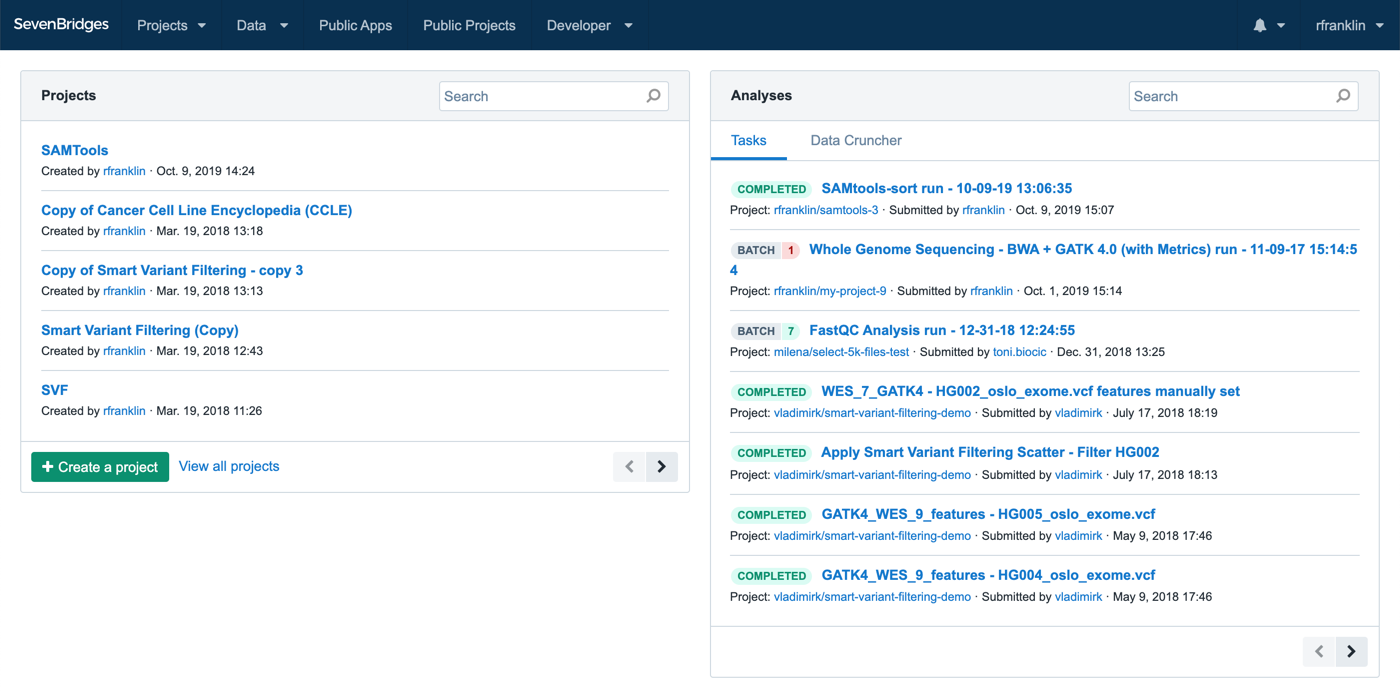Click the Create a project button
The height and width of the screenshot is (691, 1400).
tap(100, 467)
